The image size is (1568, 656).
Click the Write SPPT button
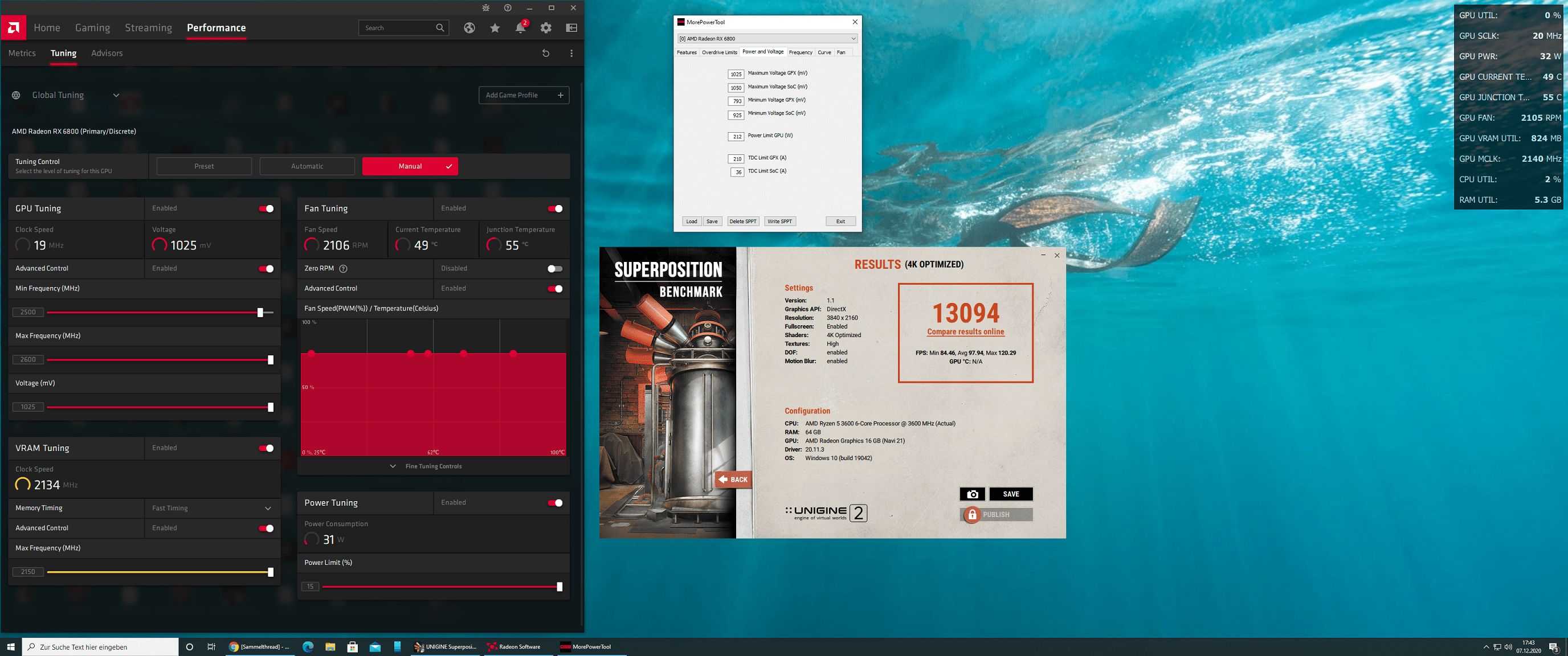pos(780,221)
